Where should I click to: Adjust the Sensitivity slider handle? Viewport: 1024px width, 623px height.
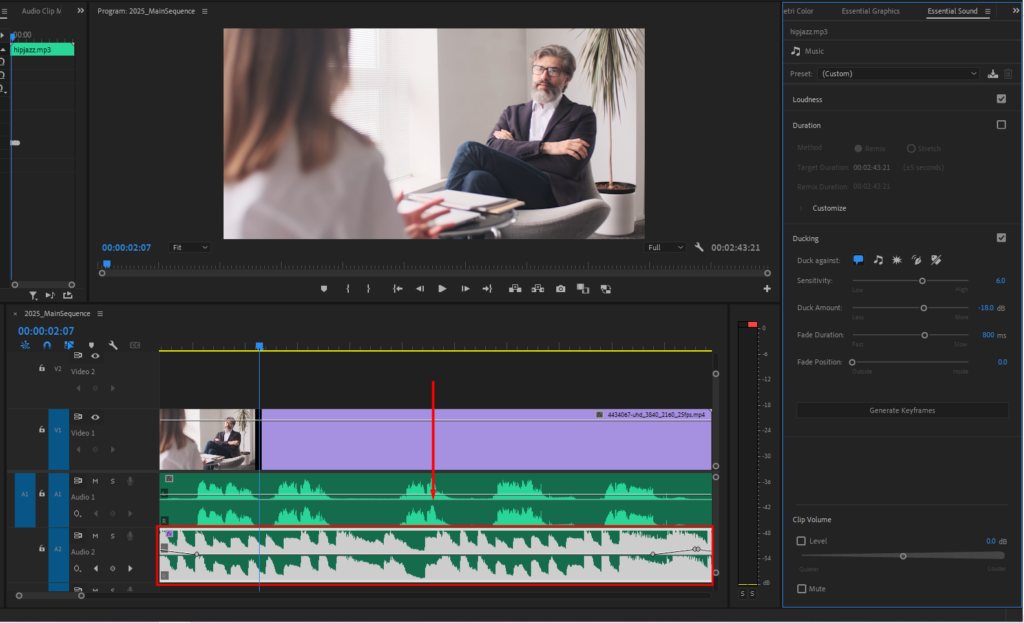point(922,281)
